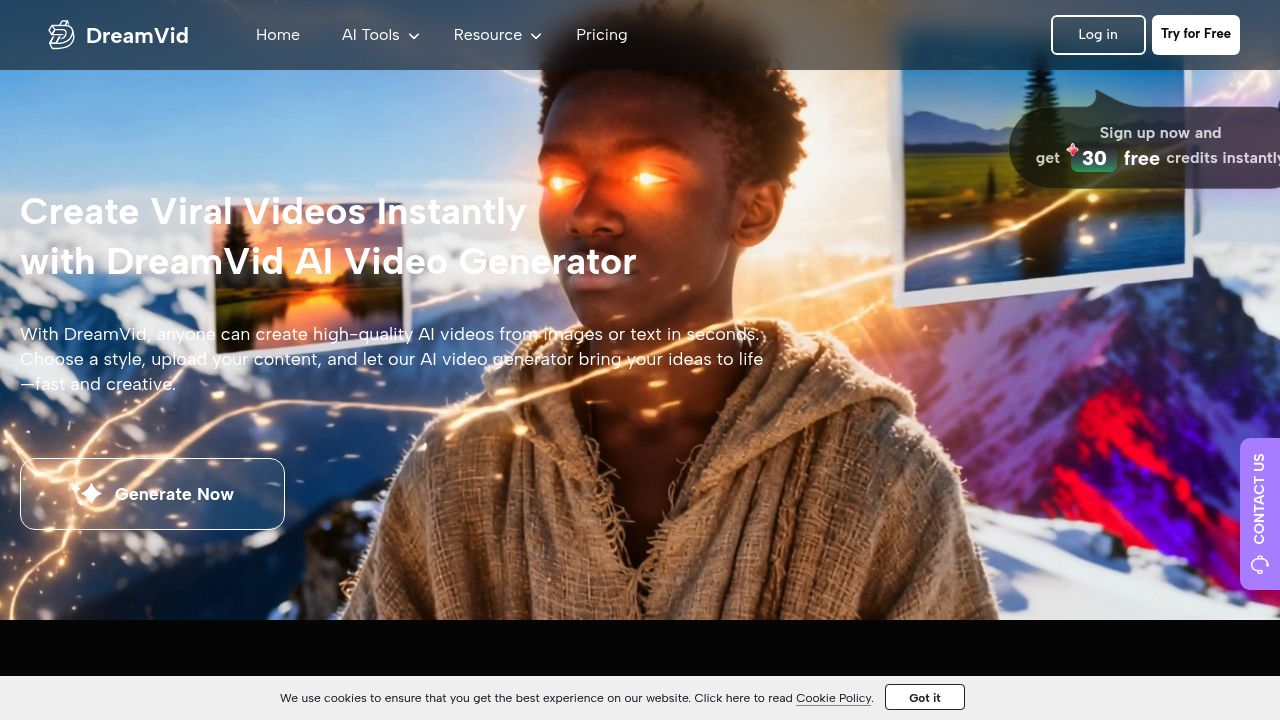Click the headset icon on the Contact Us tab
The width and height of the screenshot is (1280, 720).
1259,564
